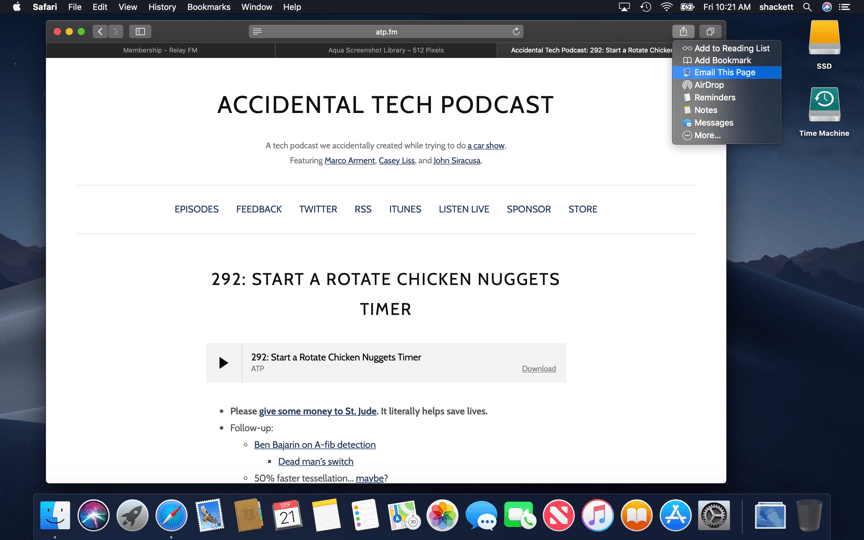This screenshot has width=864, height=540.
Task: Open the LISTEN LIVE link
Action: [x=464, y=209]
